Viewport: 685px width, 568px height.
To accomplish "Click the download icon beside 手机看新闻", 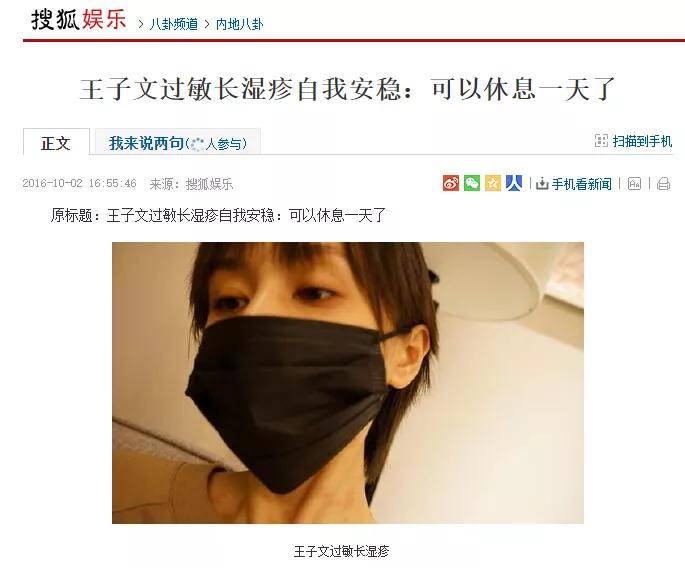I will click(542, 184).
